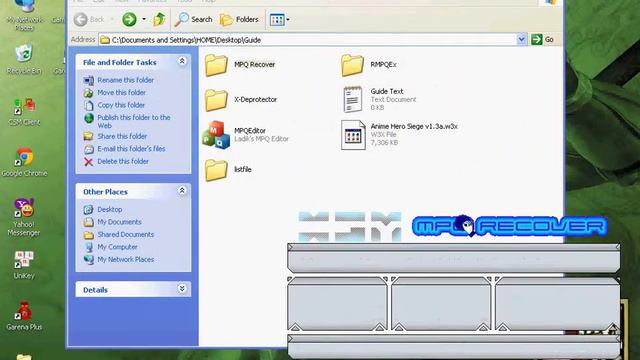Select the RMPQEx folder icon

pyautogui.click(x=352, y=64)
